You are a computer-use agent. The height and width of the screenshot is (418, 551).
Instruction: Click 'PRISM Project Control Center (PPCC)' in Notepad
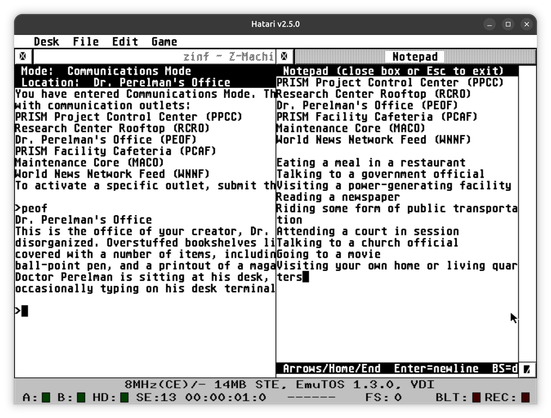click(390, 83)
